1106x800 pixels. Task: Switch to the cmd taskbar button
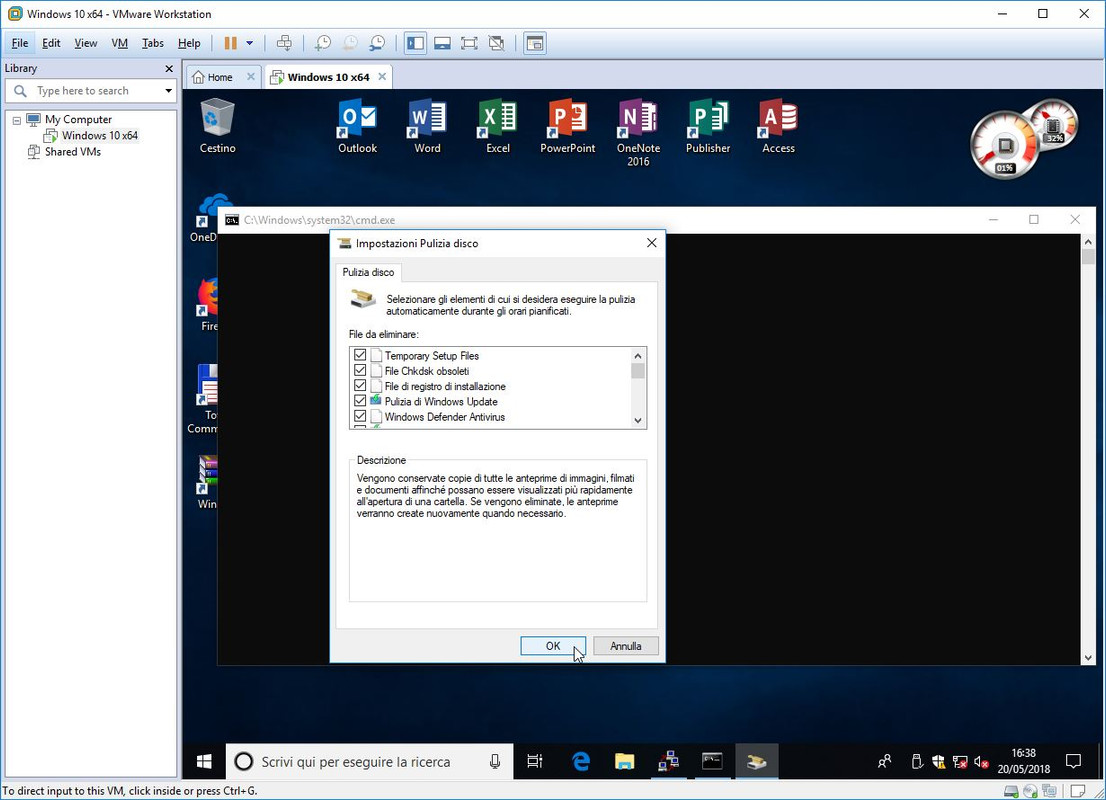[712, 761]
